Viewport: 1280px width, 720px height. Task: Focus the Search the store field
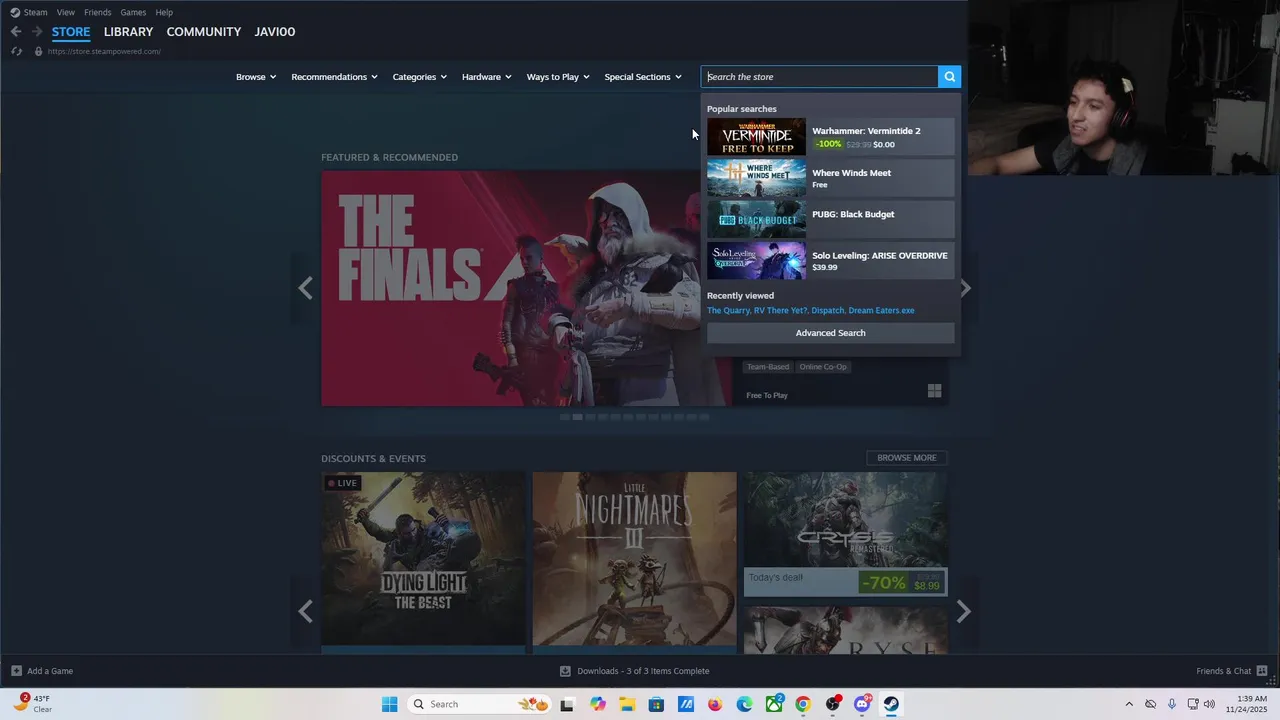point(820,76)
